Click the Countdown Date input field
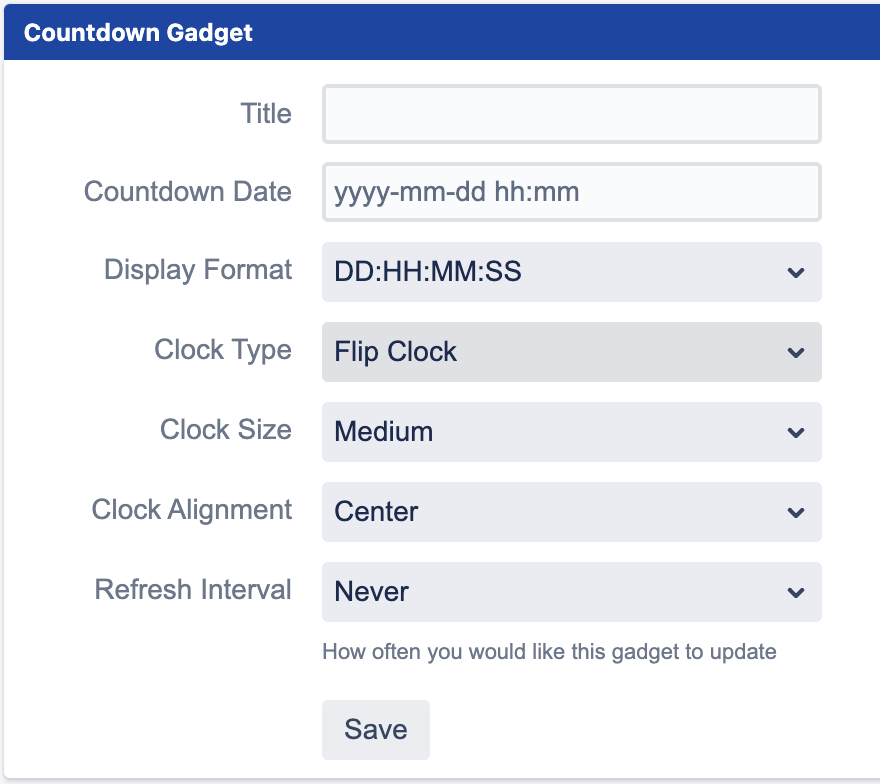Screen dimensions: 880x784 pyautogui.click(x=570, y=191)
